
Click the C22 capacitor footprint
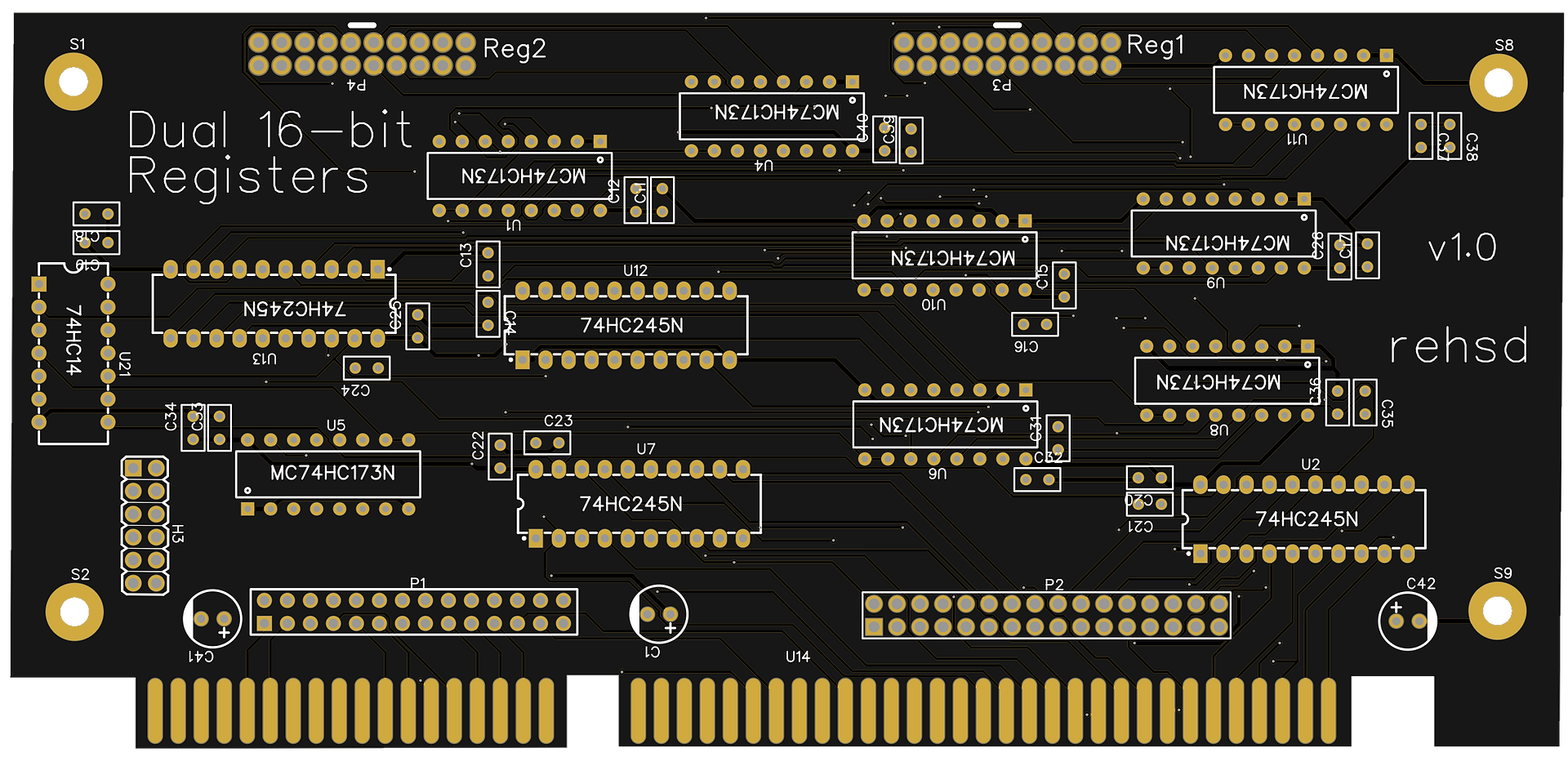501,456
